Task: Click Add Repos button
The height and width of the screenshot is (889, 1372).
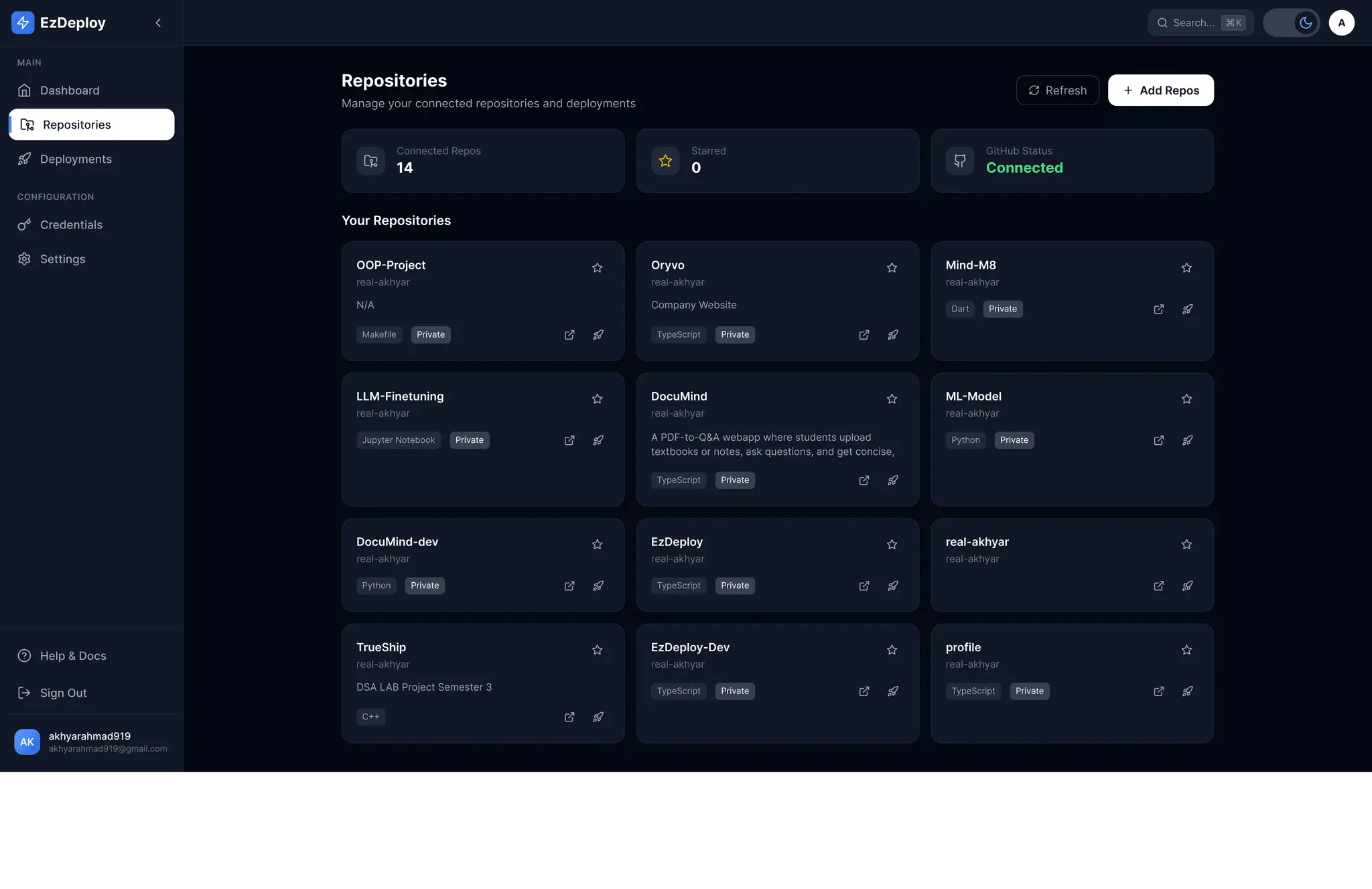Action: click(1160, 90)
